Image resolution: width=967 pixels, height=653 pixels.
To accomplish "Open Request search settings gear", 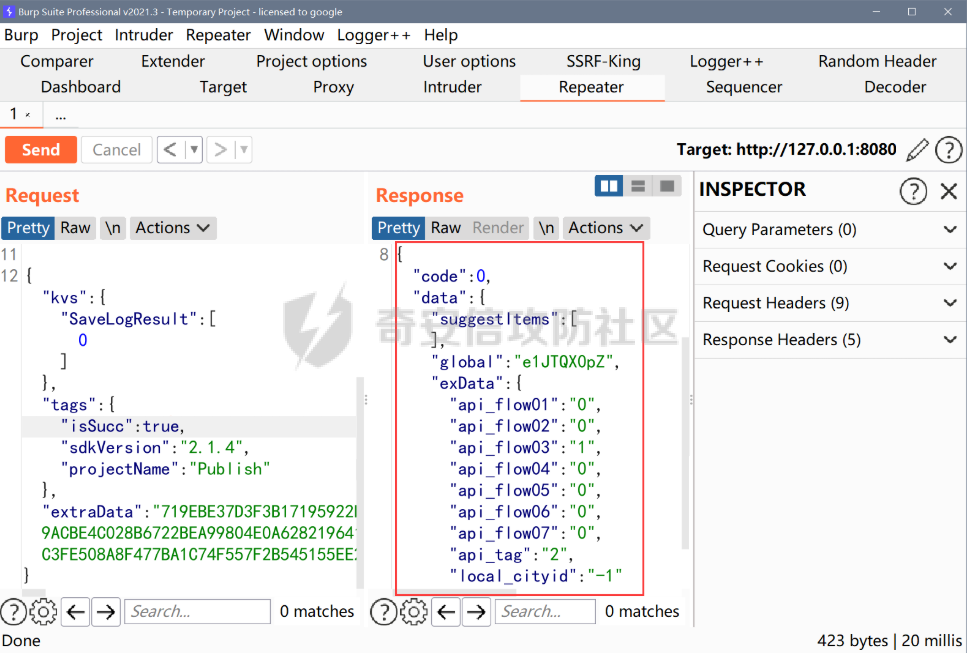I will click(x=43, y=612).
